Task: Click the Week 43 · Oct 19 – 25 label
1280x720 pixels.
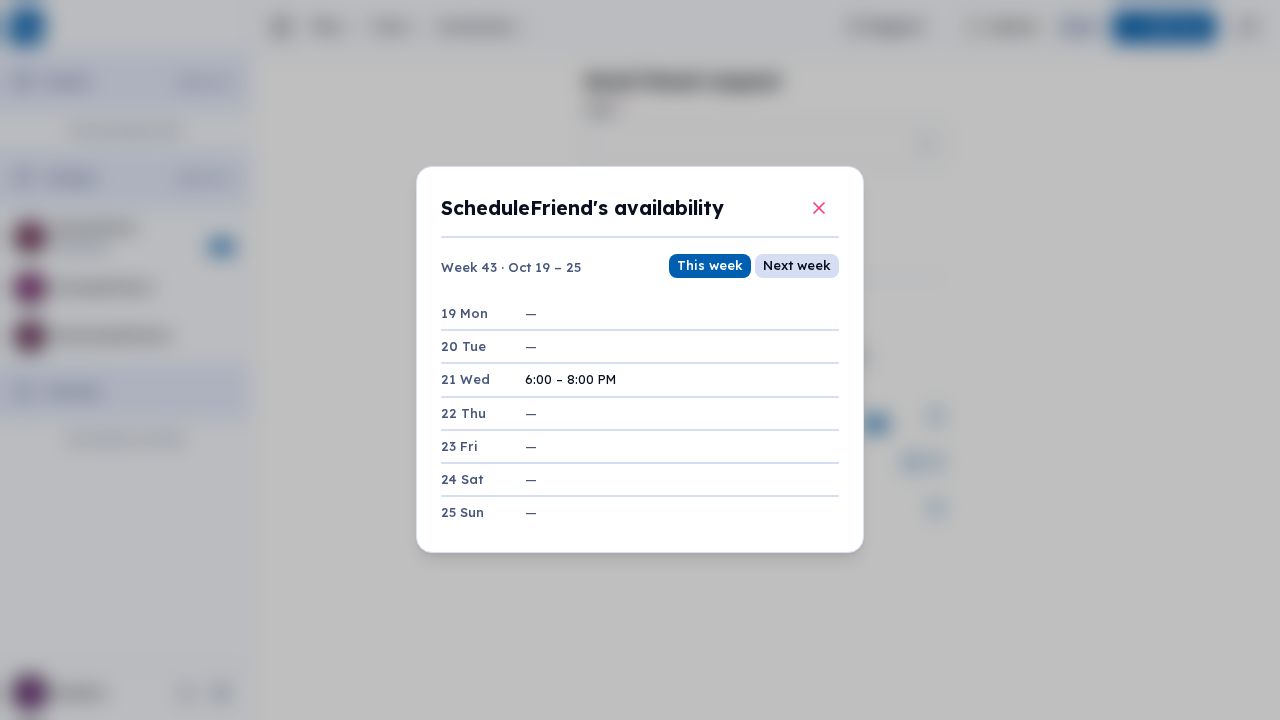Action: pyautogui.click(x=511, y=268)
